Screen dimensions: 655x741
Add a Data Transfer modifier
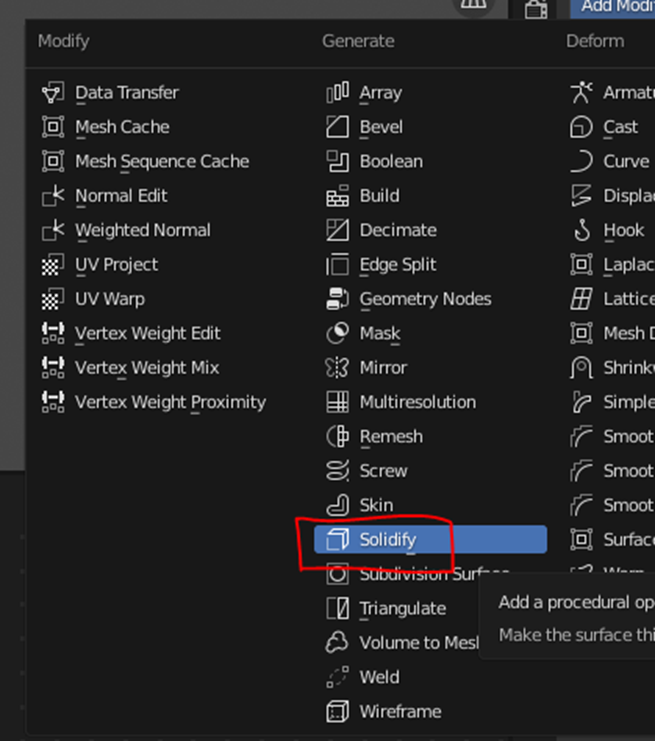tap(127, 93)
